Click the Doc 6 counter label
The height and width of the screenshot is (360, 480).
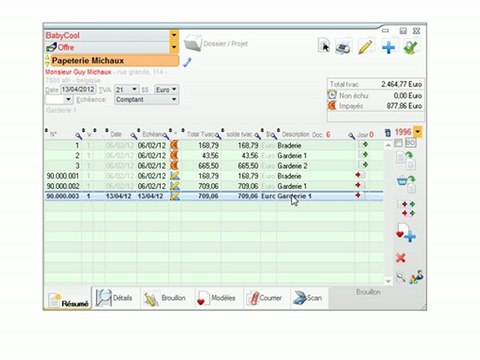[321, 135]
